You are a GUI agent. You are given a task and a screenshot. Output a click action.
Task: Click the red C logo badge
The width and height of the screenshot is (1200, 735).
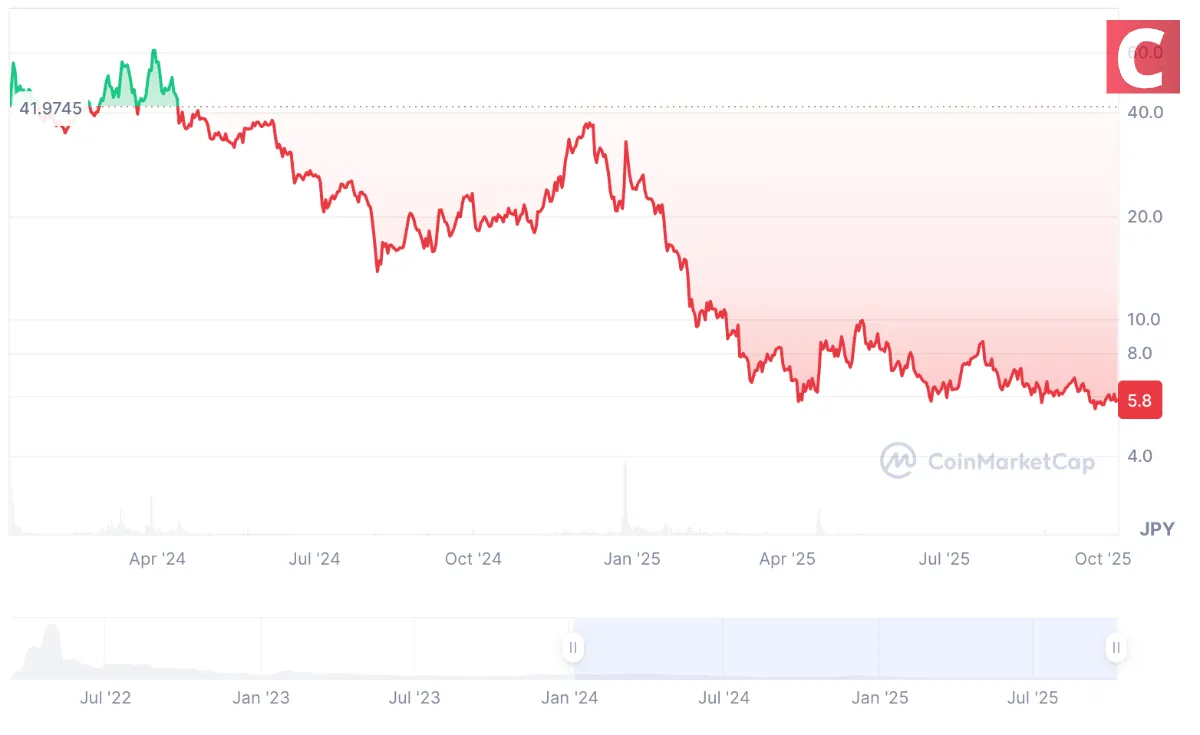pos(1141,58)
